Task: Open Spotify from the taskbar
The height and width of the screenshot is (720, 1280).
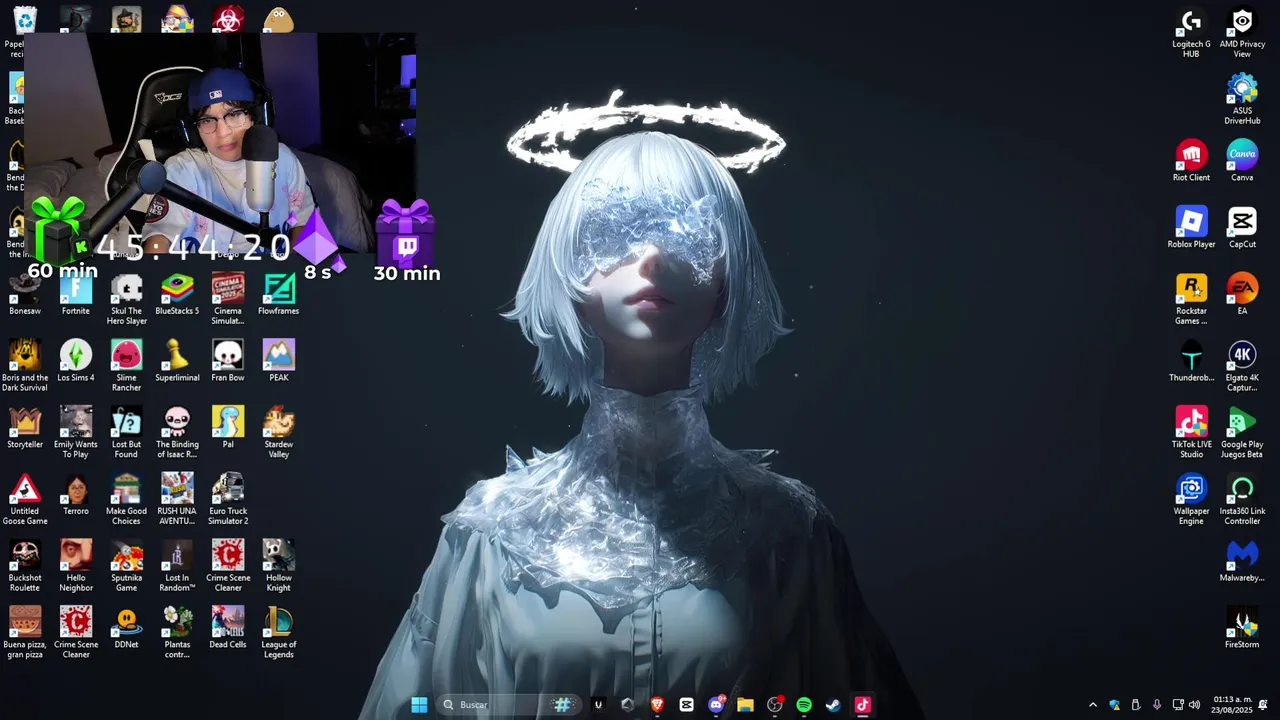Action: (x=804, y=705)
